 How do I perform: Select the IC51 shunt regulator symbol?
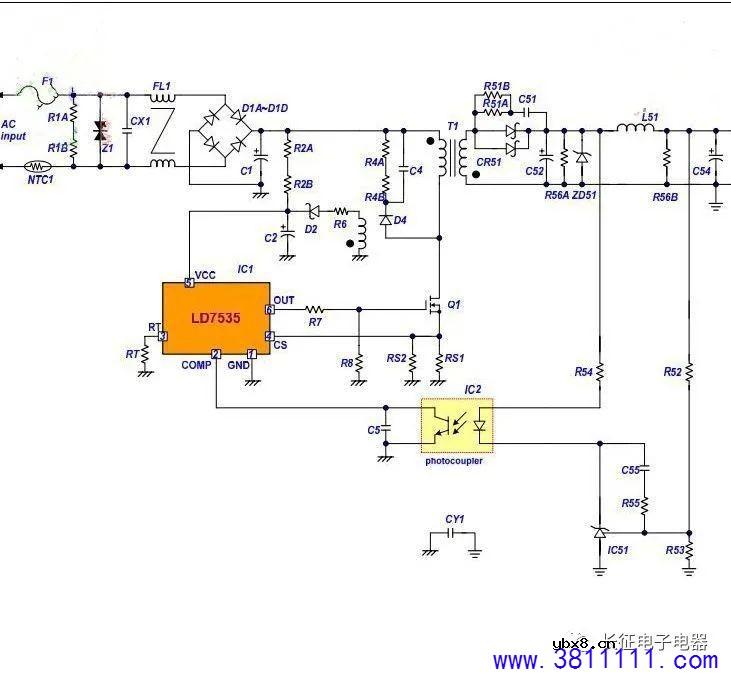tap(600, 533)
